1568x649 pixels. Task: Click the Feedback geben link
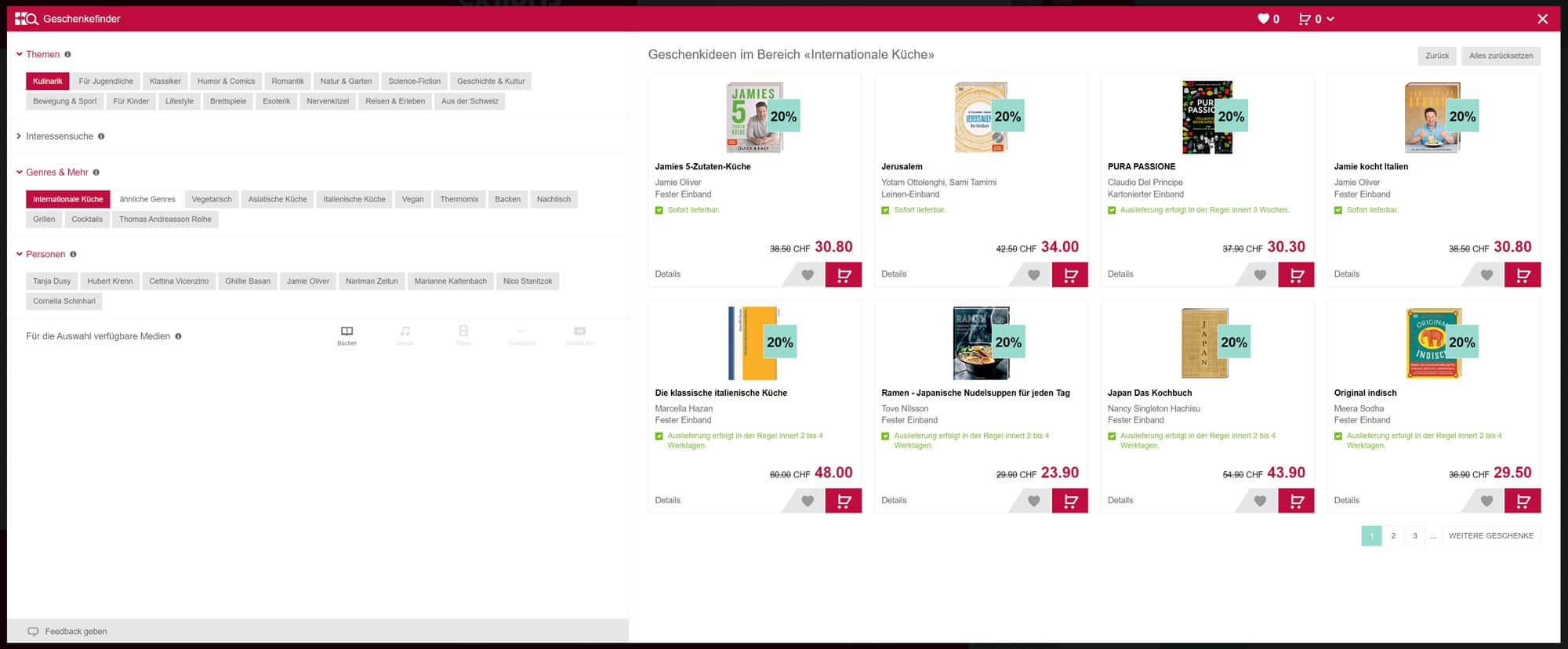pos(76,632)
